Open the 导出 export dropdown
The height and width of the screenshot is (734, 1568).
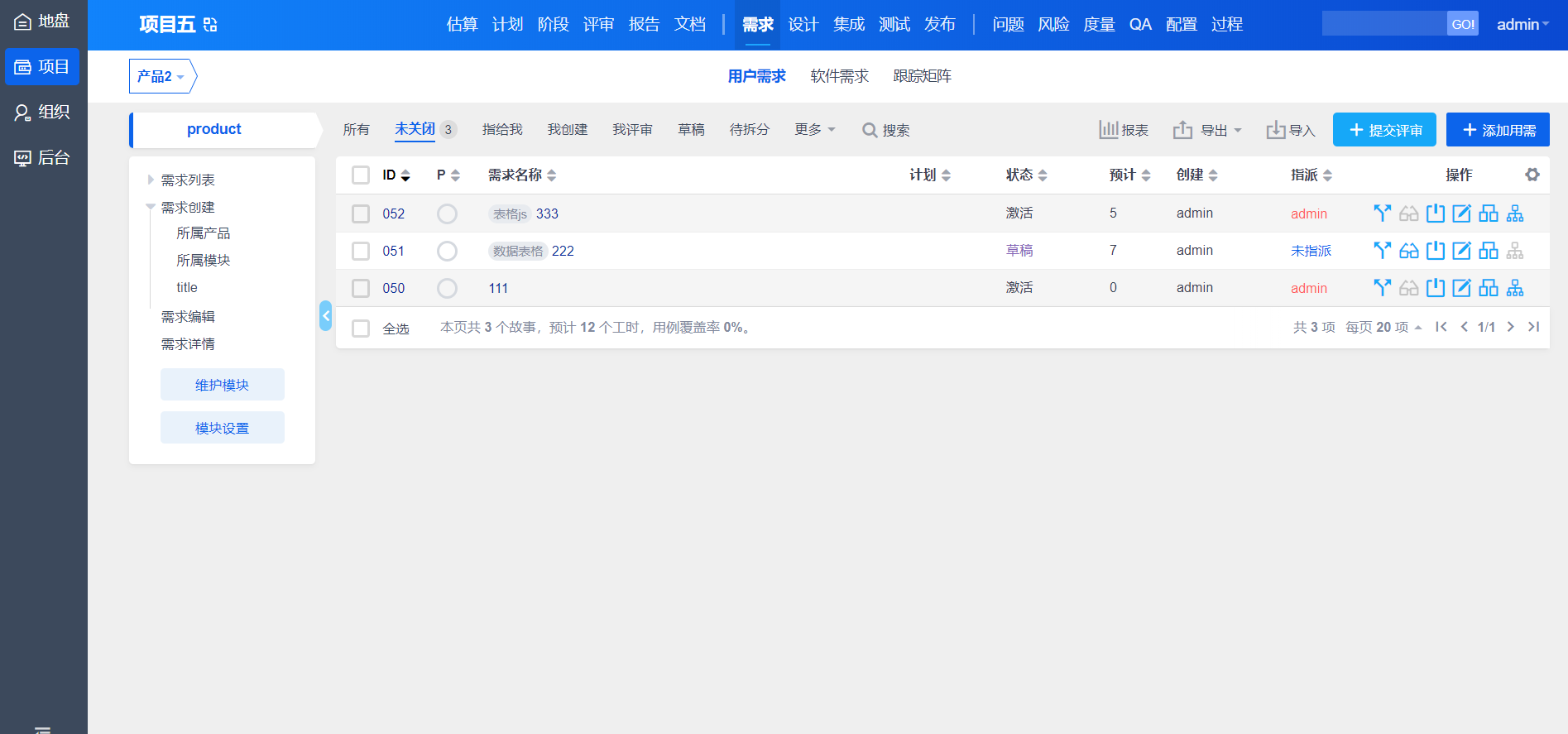pyautogui.click(x=1208, y=130)
